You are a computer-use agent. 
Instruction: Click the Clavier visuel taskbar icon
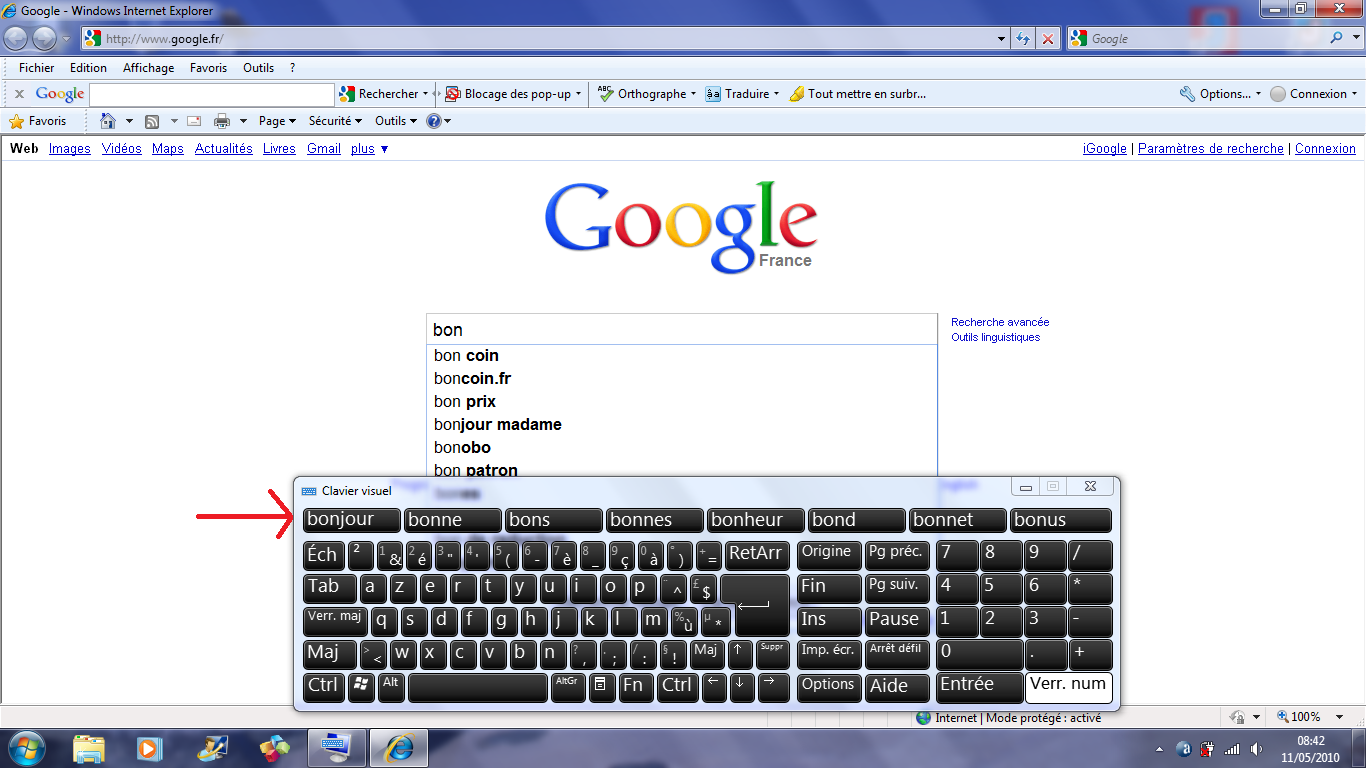337,747
